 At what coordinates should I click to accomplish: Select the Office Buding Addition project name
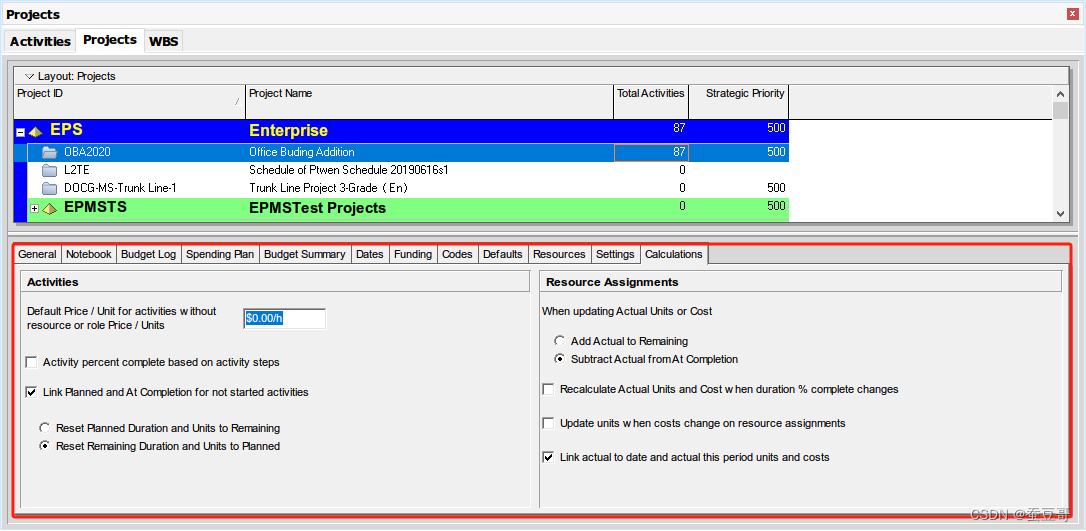(302, 152)
